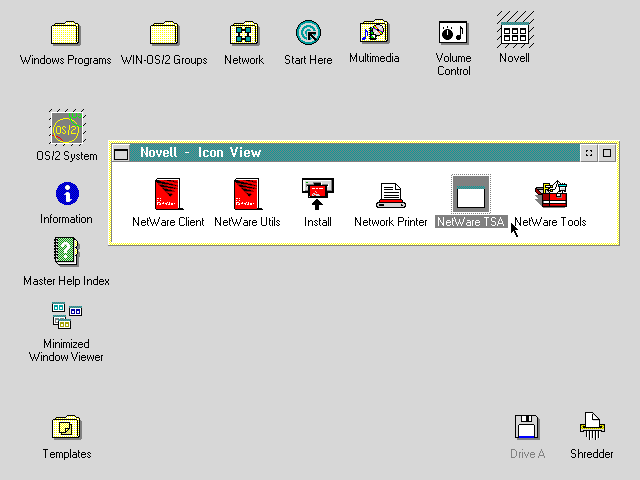
Task: Click the NetWare Tools text label
Action: (550, 222)
